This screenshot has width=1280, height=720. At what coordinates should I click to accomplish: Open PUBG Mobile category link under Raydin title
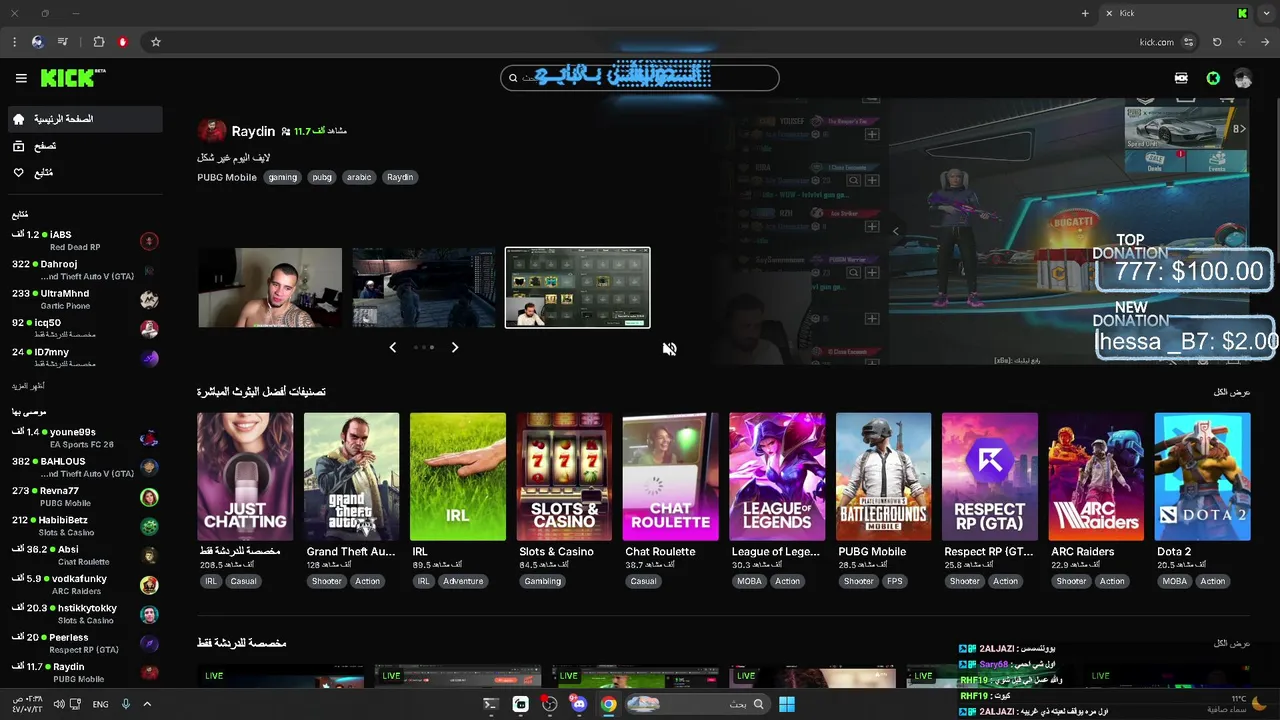(227, 177)
